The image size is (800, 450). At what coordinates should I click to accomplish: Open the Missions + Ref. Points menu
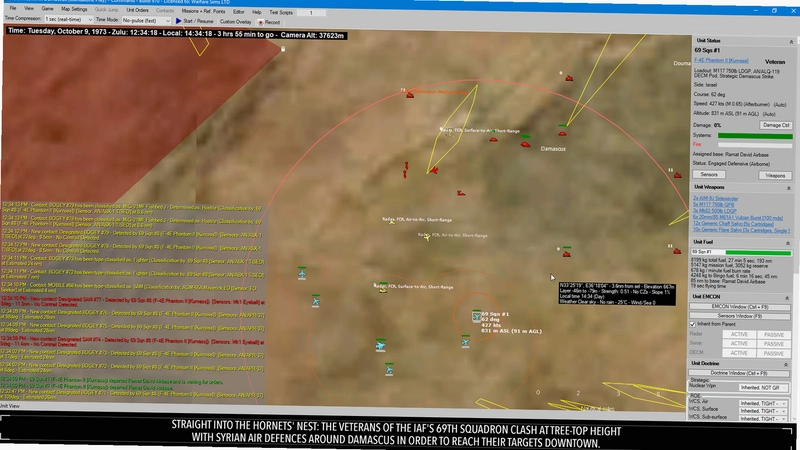click(203, 11)
